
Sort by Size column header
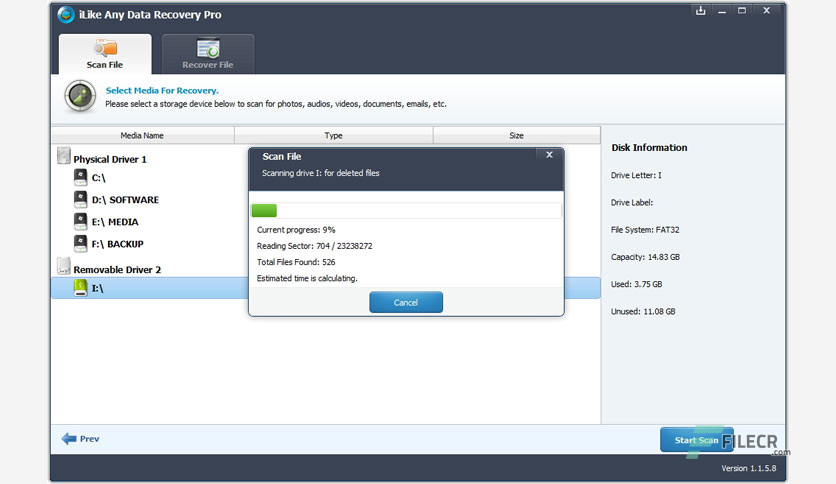pos(517,135)
